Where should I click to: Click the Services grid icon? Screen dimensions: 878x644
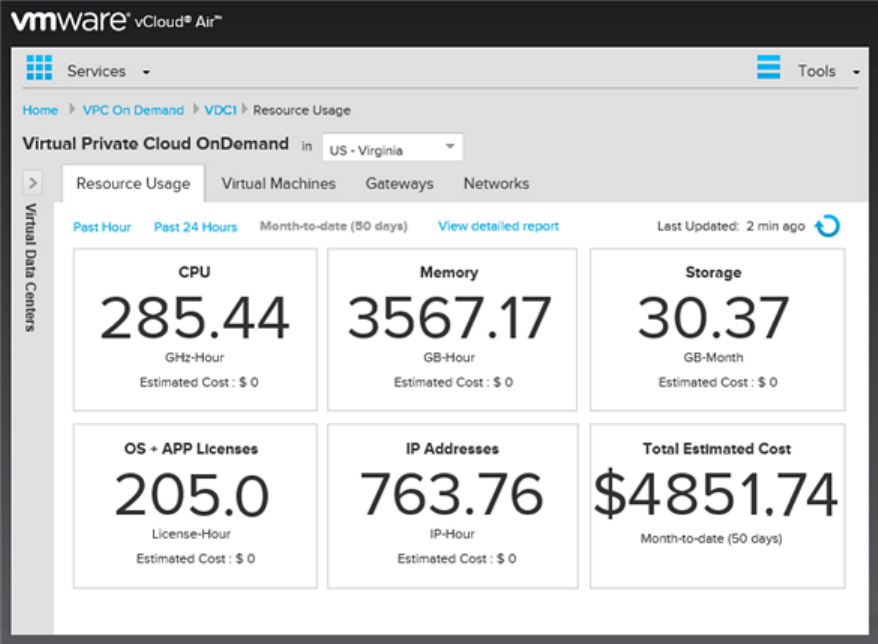pyautogui.click(x=39, y=68)
